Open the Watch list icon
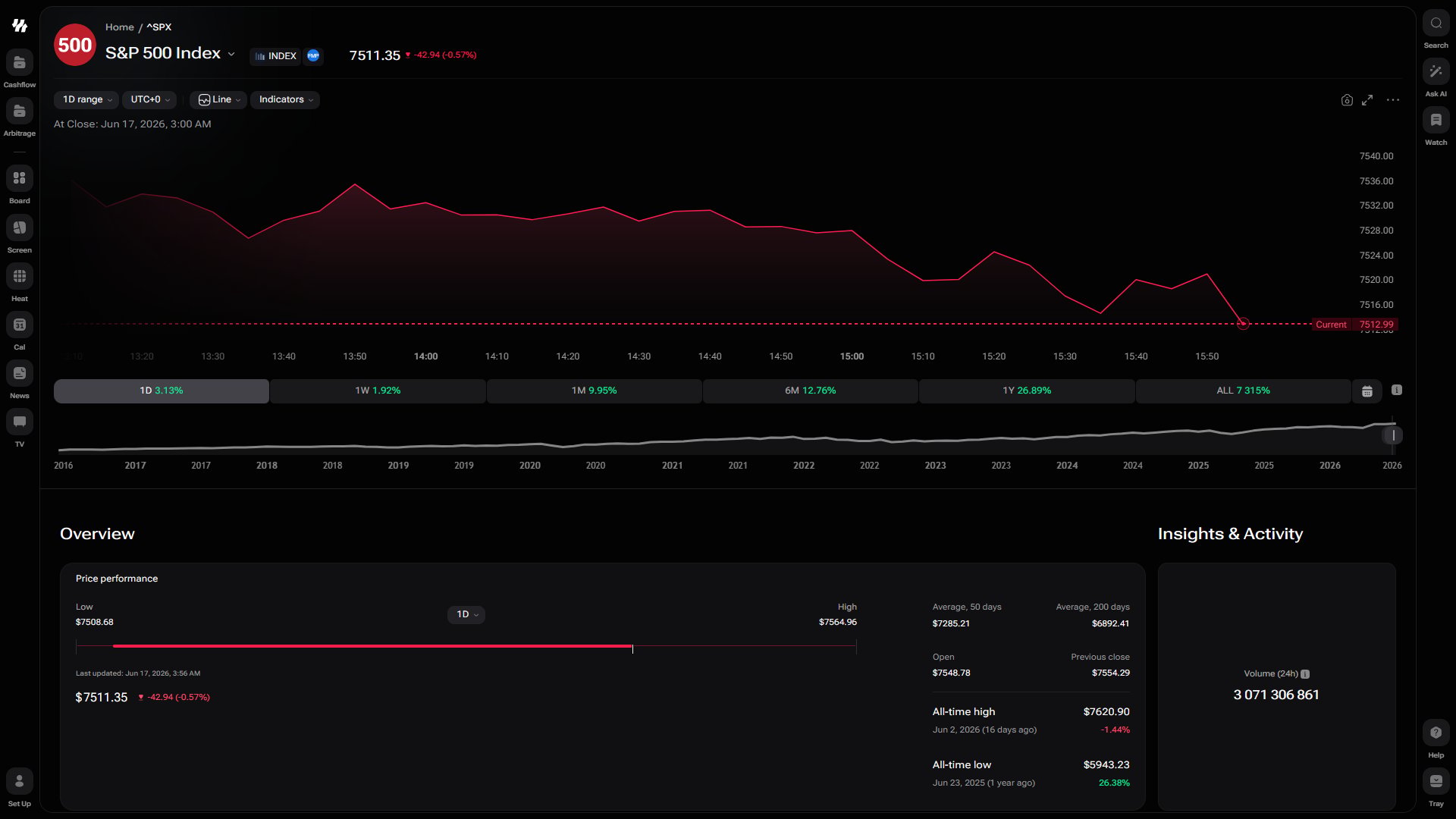Viewport: 1456px width, 819px height. pyautogui.click(x=1436, y=120)
